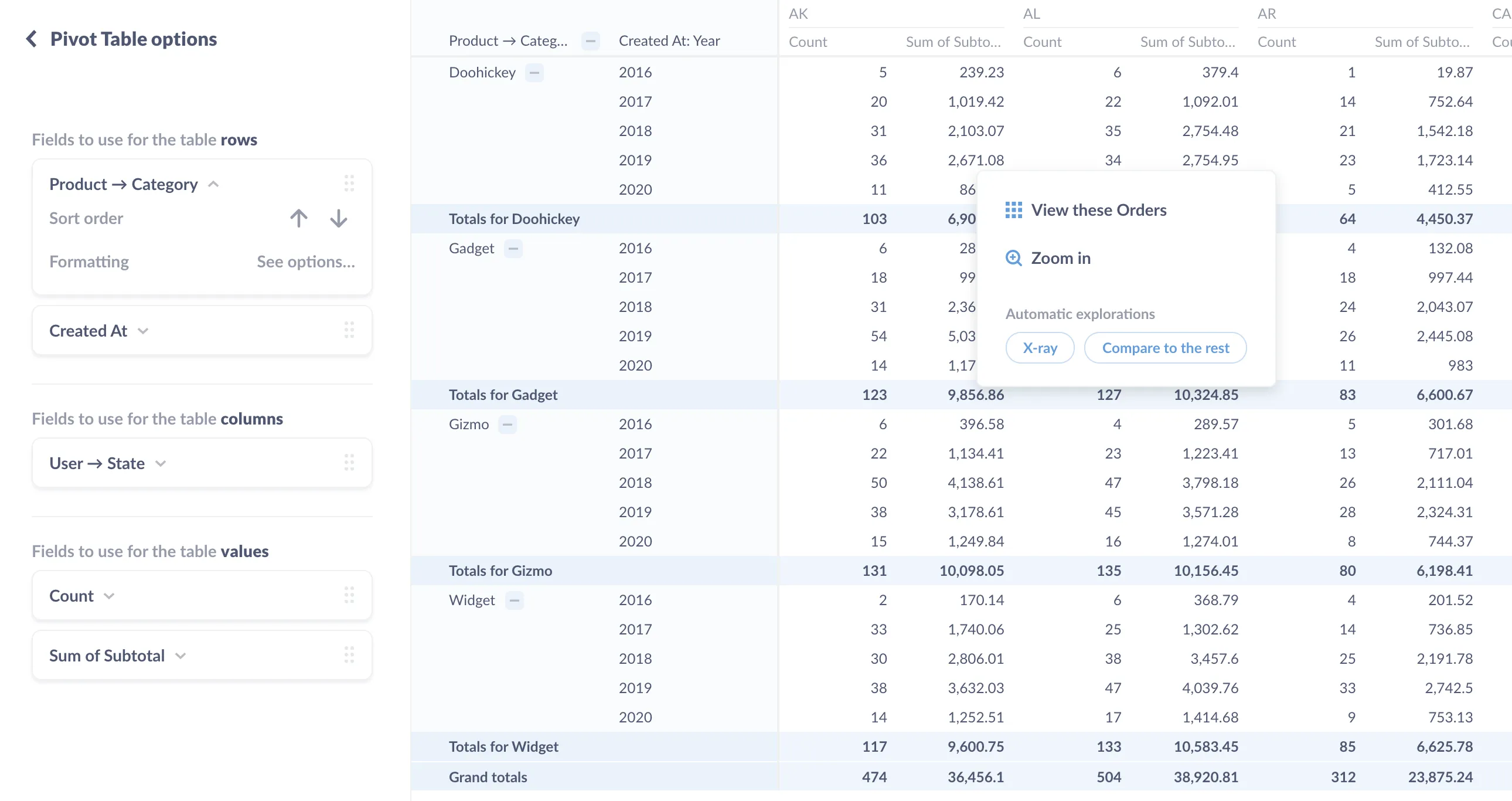
Task: Click the AK state column header
Action: click(798, 13)
